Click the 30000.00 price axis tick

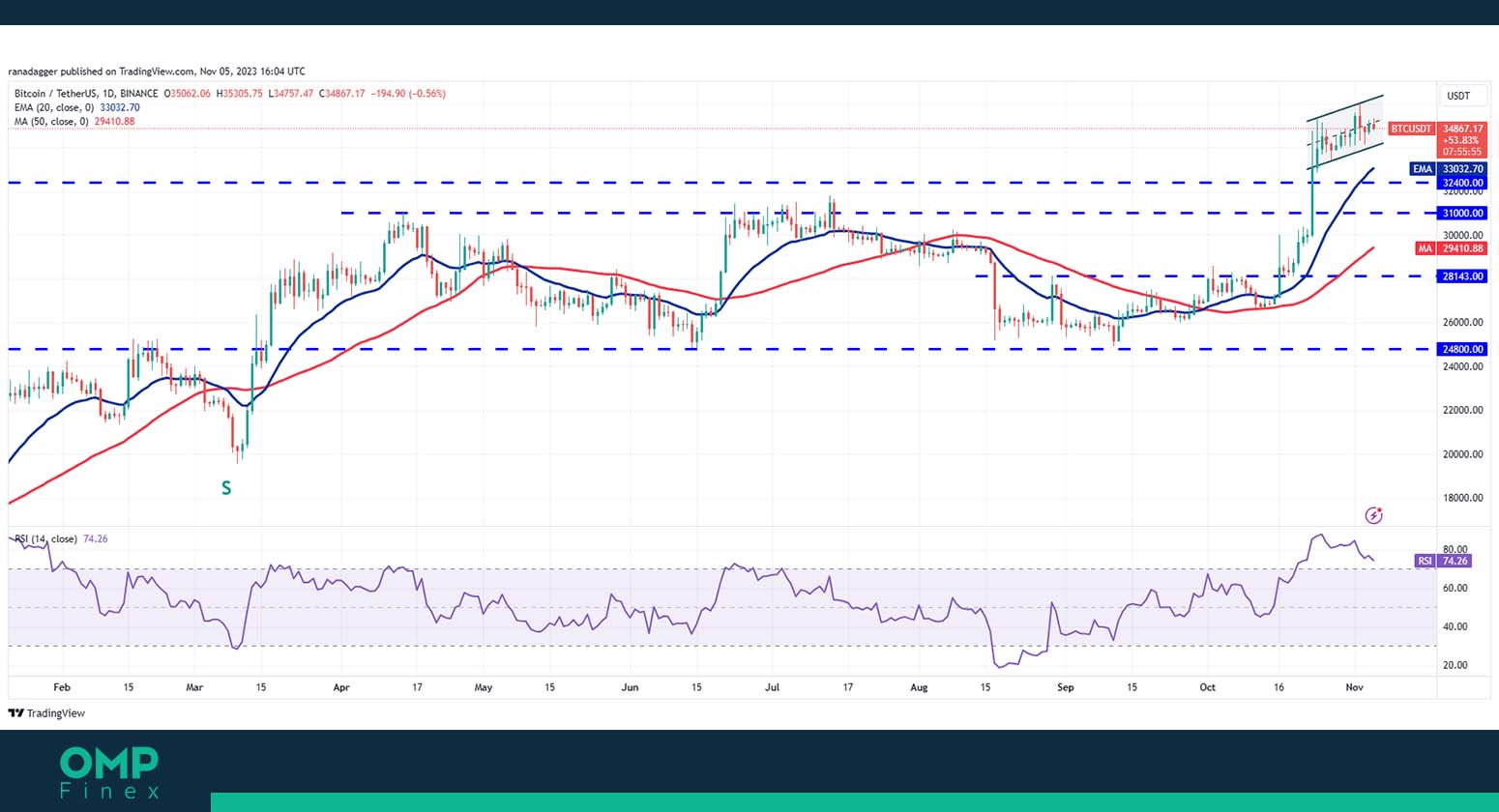click(1463, 235)
